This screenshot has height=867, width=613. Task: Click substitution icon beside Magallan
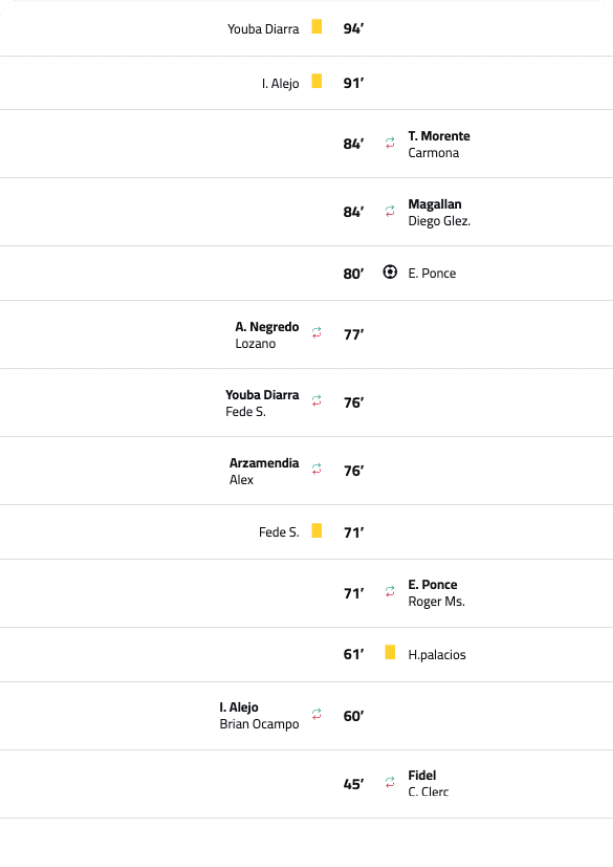click(x=390, y=212)
